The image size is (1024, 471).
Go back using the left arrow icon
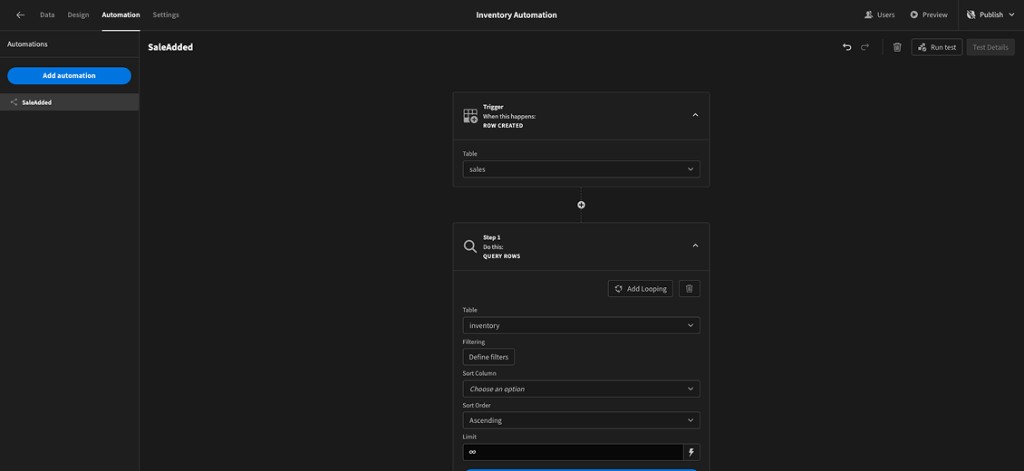(x=20, y=15)
